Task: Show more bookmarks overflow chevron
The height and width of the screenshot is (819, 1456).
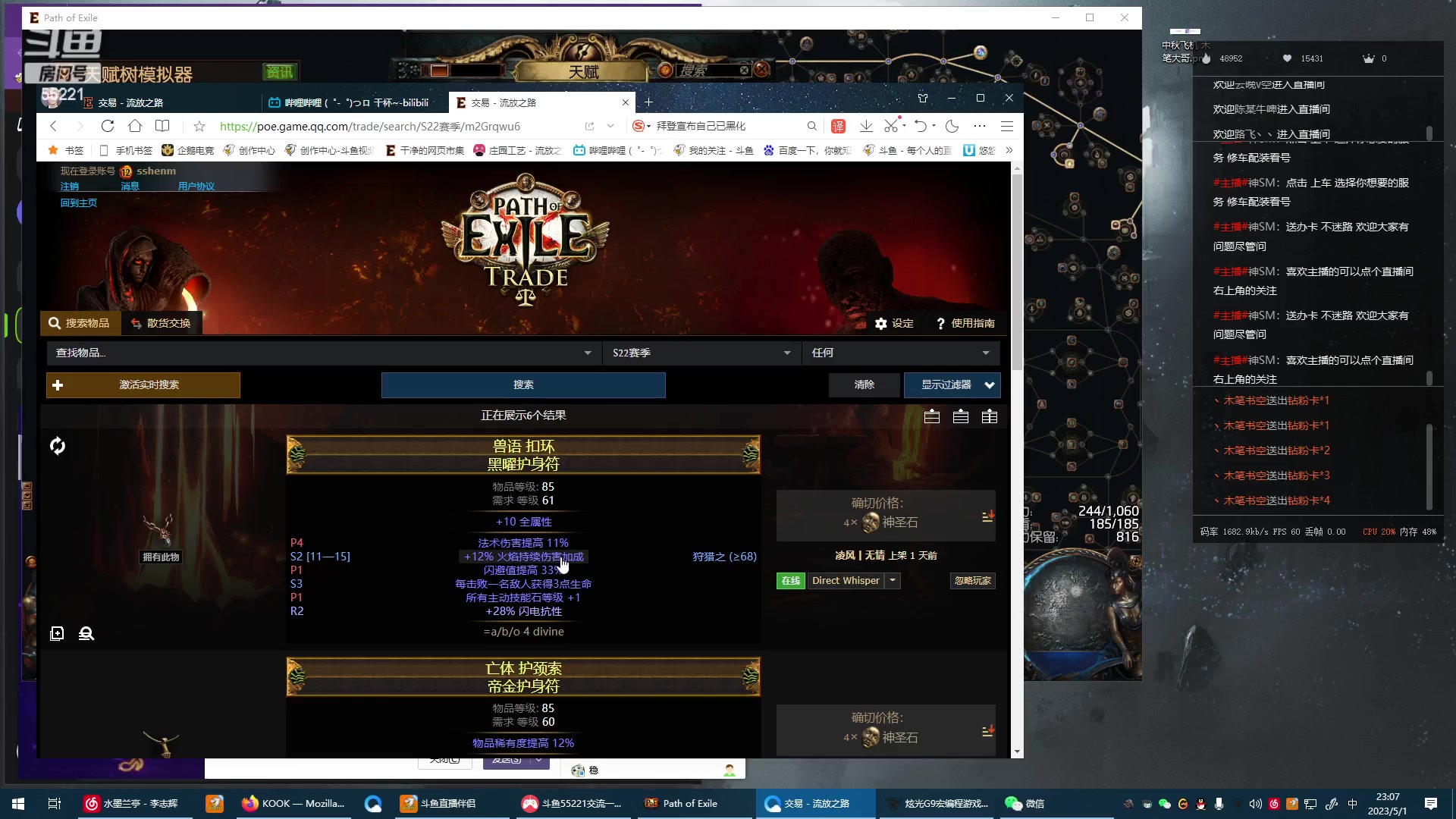Action: click(1009, 150)
